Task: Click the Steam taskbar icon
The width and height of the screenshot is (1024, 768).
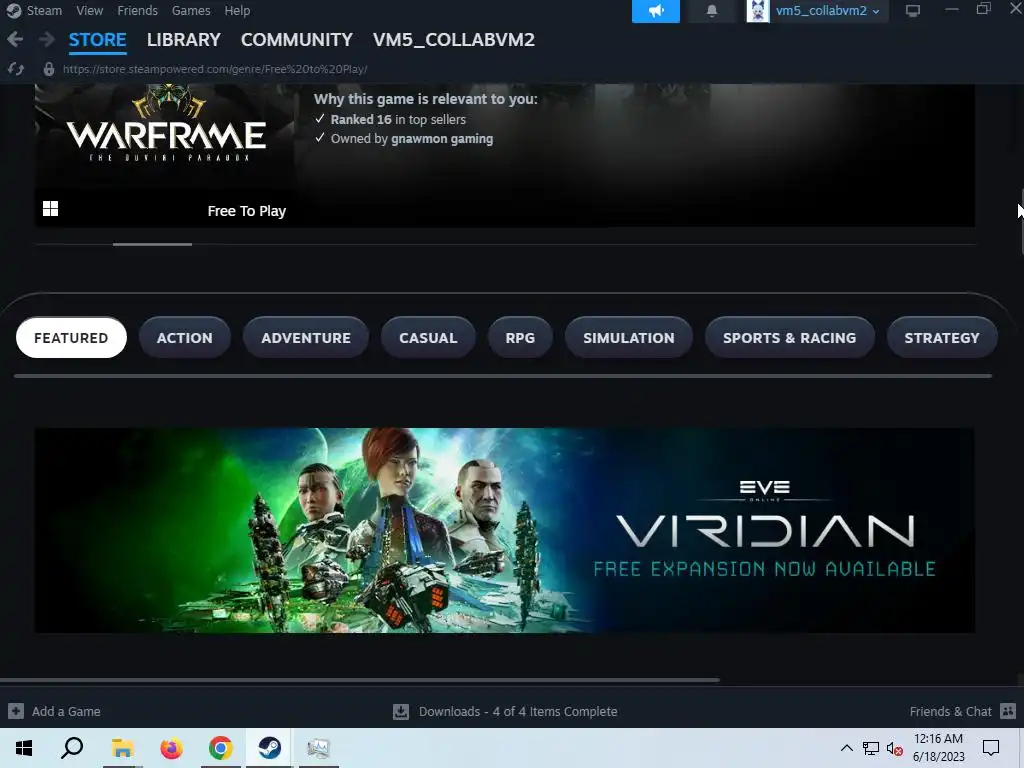Action: click(270, 748)
